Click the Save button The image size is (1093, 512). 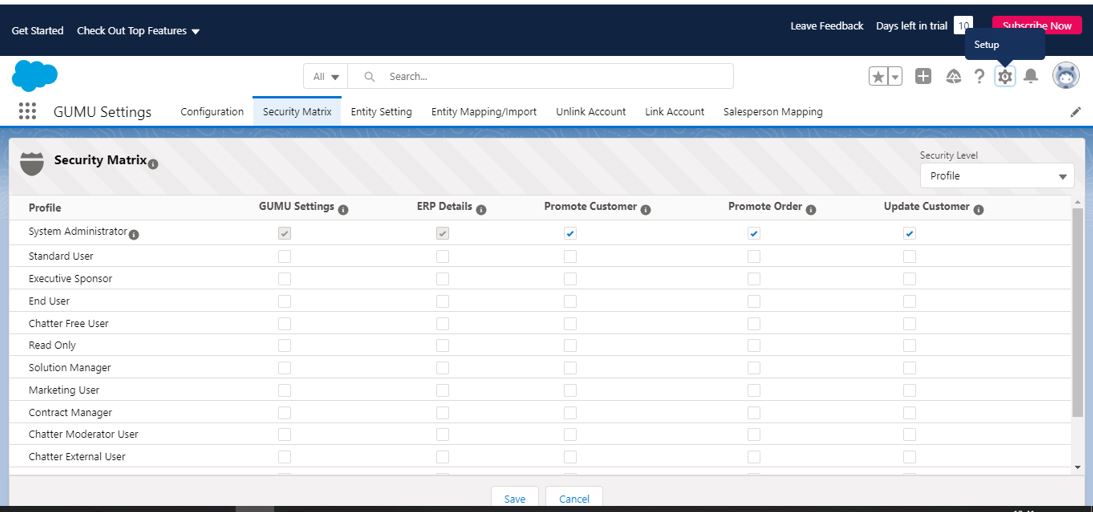point(514,498)
